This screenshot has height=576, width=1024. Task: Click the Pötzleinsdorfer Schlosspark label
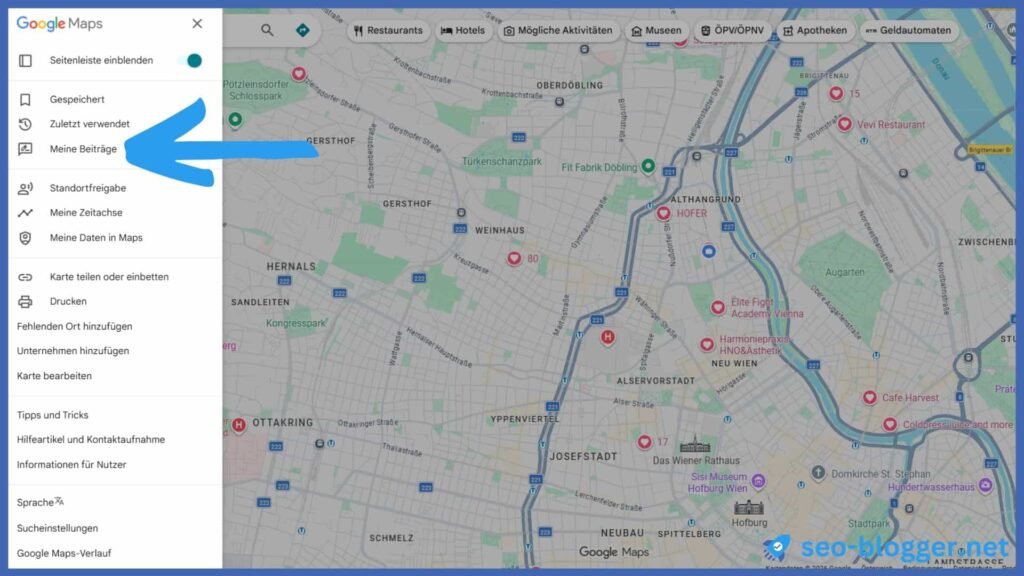(256, 90)
